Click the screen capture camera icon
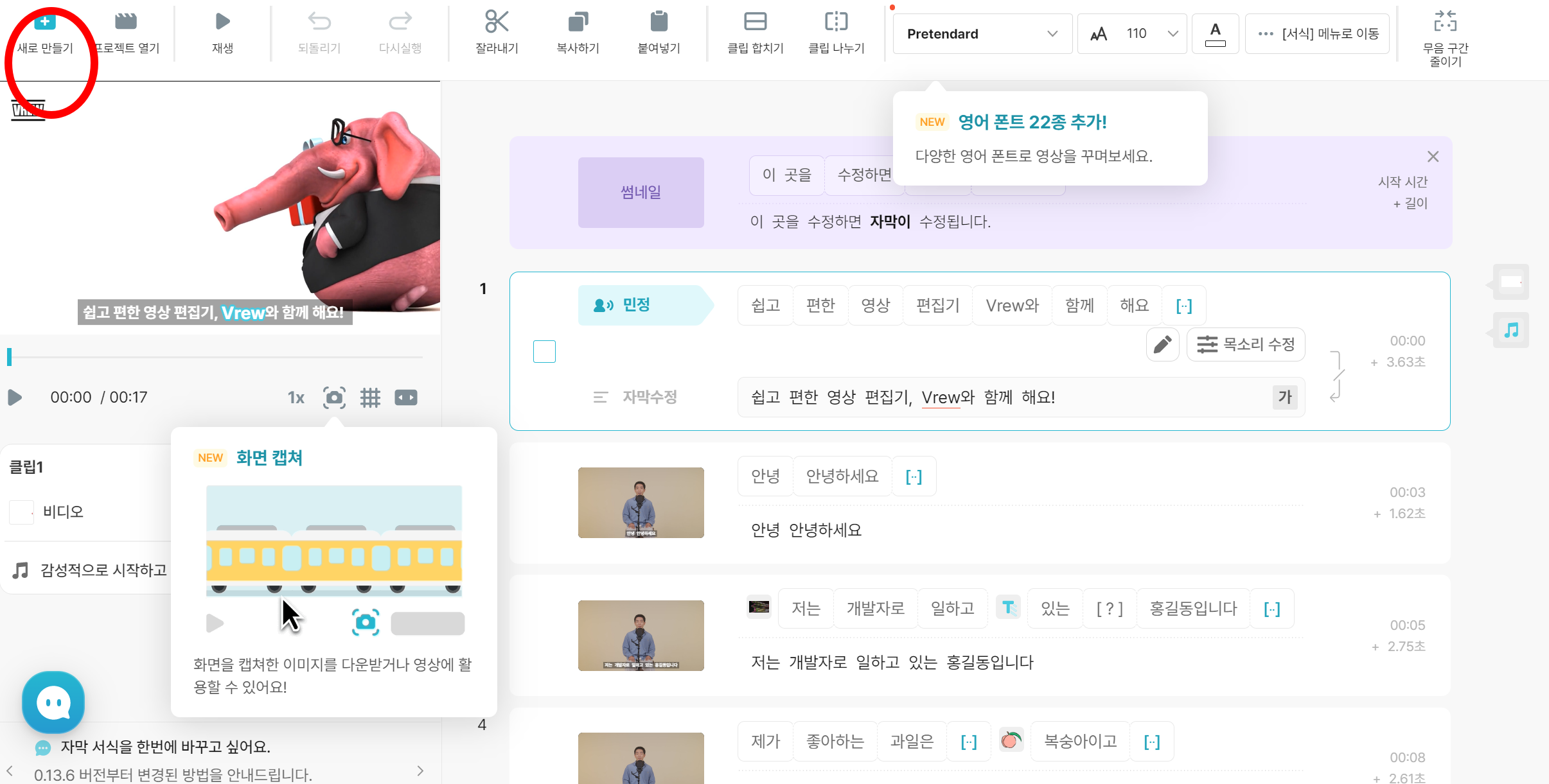The width and height of the screenshot is (1549, 784). coord(334,397)
